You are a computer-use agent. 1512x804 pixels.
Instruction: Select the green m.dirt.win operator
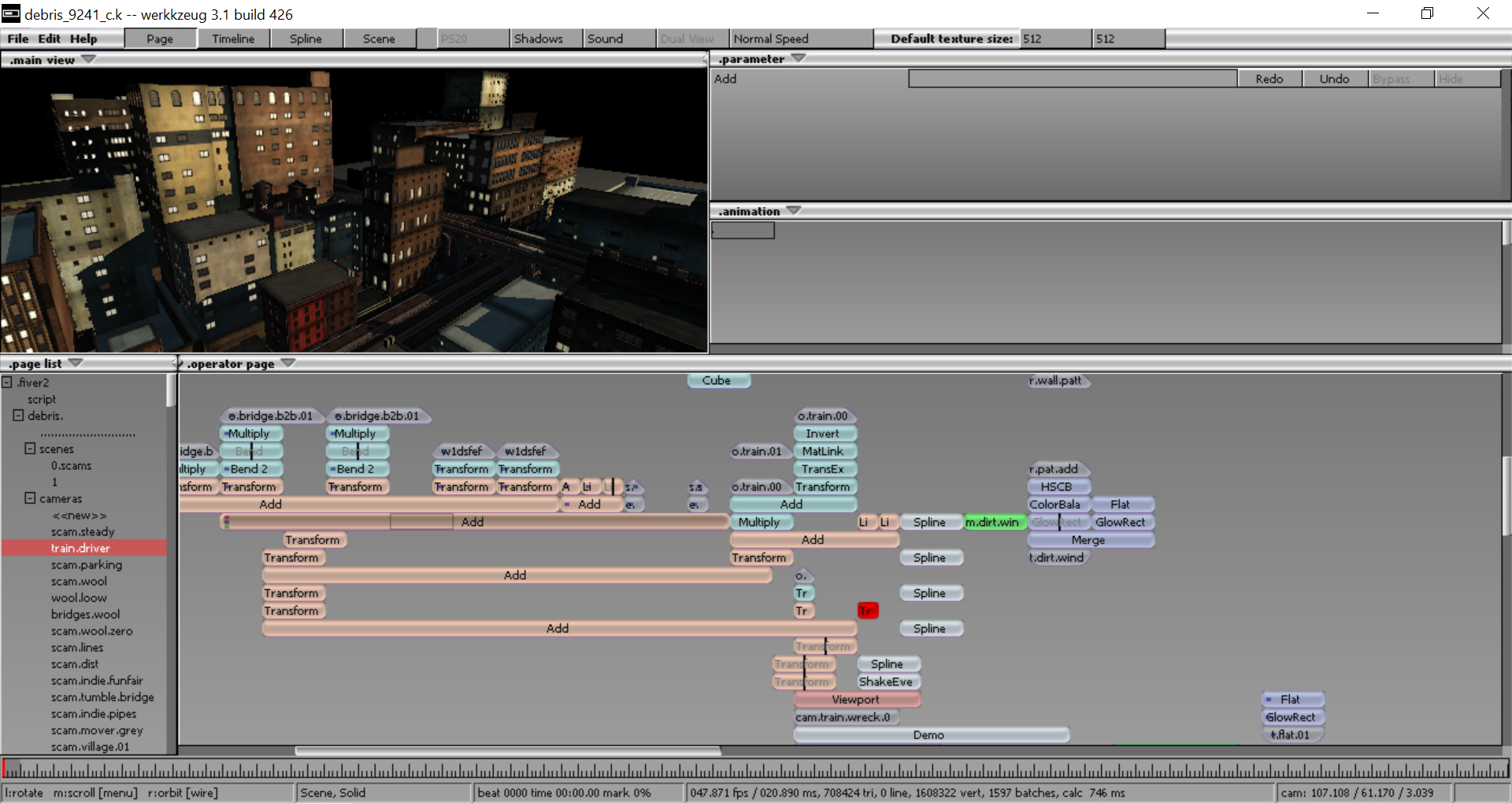[x=994, y=522]
